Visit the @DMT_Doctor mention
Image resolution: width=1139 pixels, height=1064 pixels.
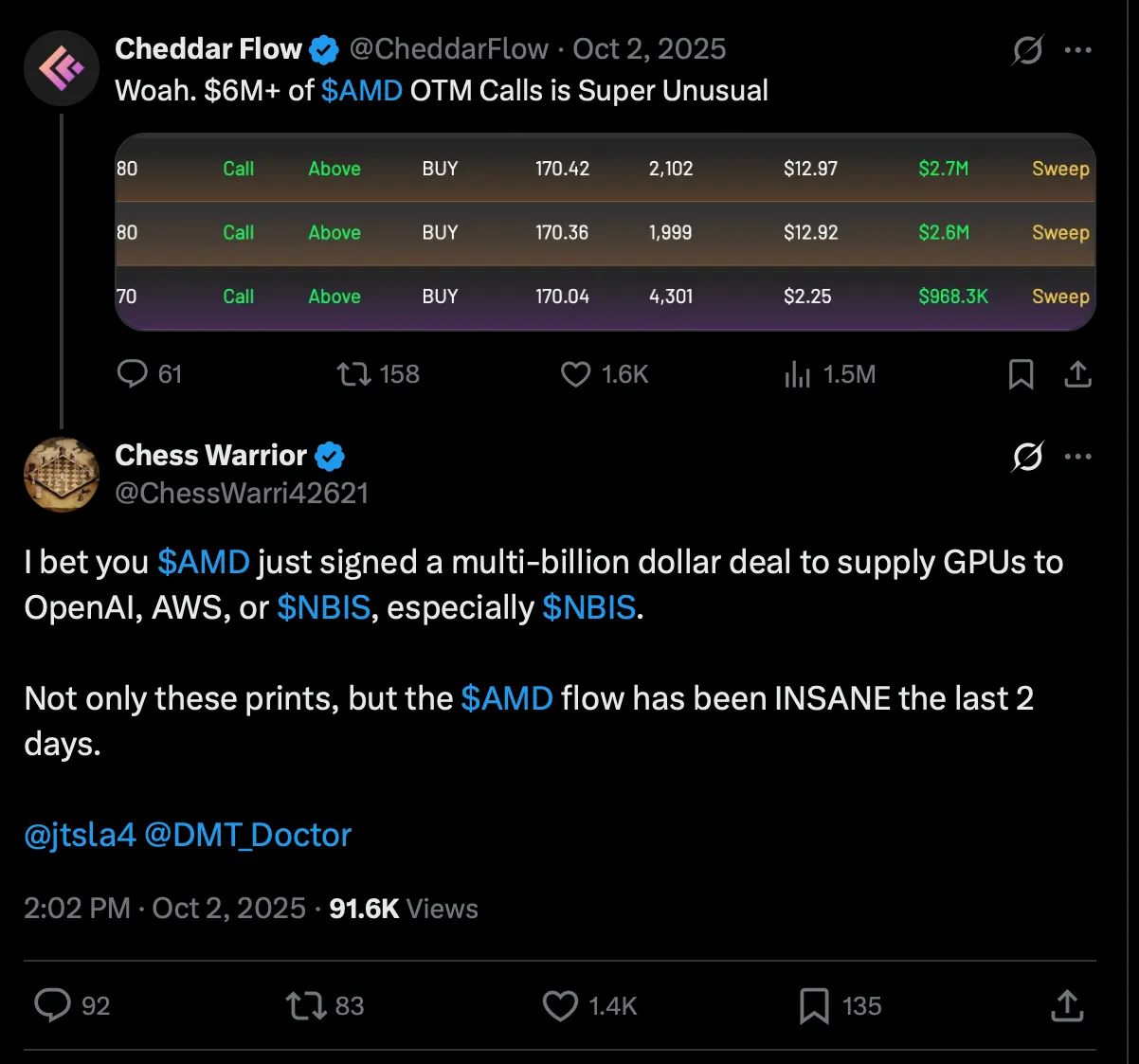coord(249,835)
